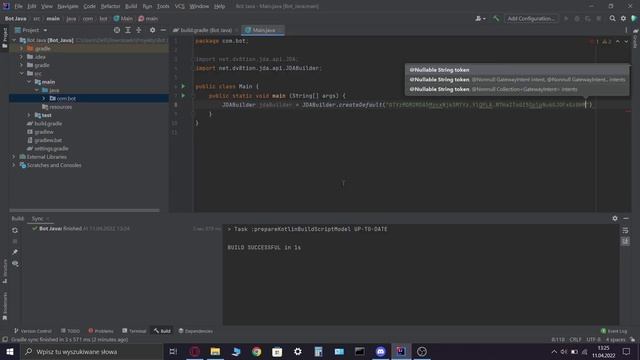The image size is (640, 360).
Task: Select gradlew.bat file in tree
Action: pyautogui.click(x=48, y=140)
